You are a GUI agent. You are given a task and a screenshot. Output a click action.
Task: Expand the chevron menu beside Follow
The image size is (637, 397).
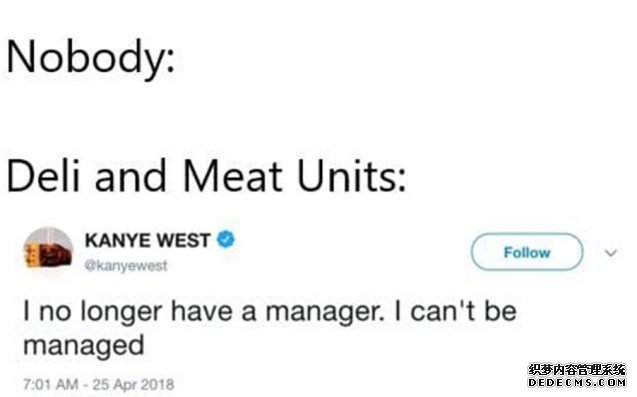click(x=611, y=253)
